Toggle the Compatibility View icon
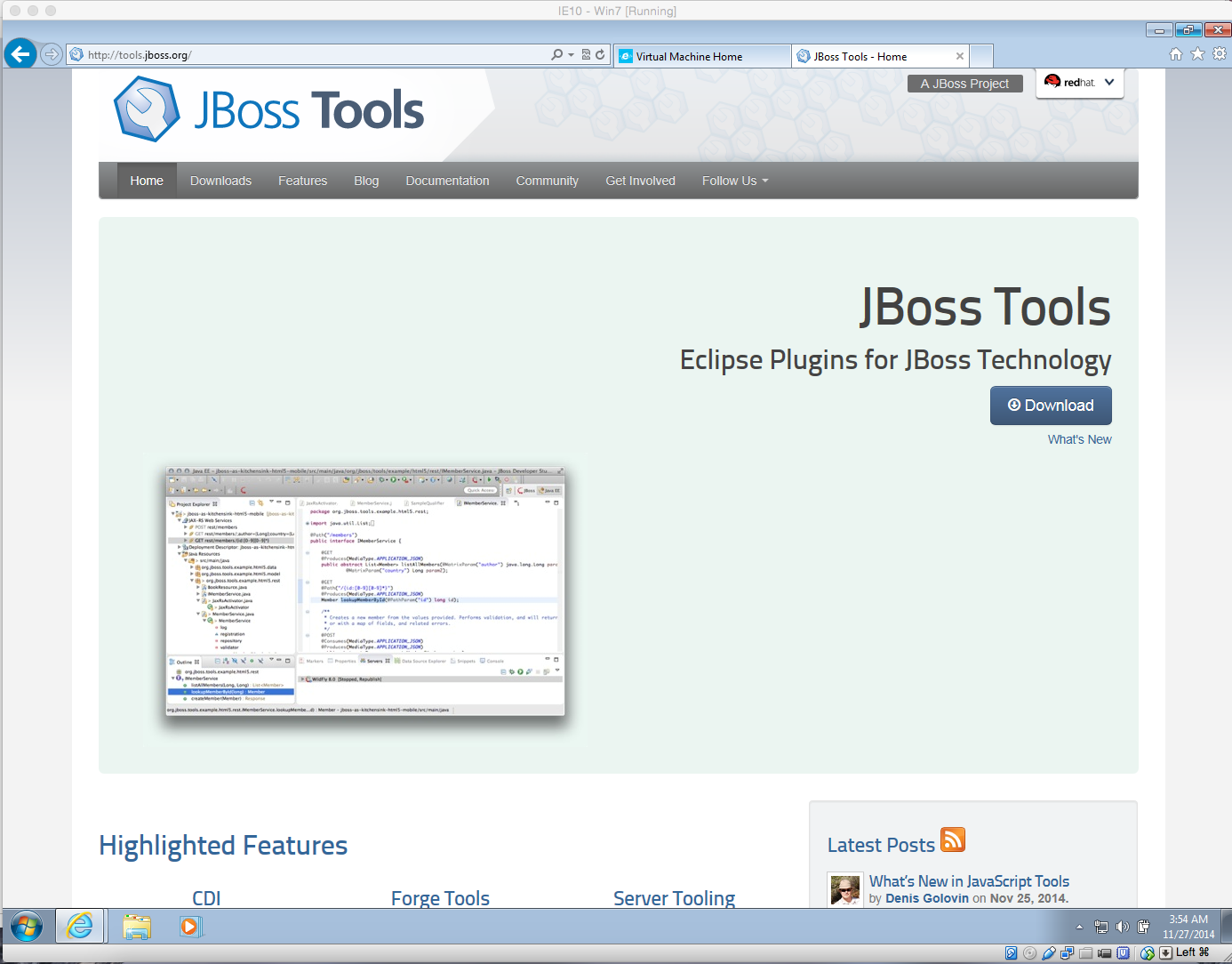Screen dimensions: 1232x964 tap(586, 54)
